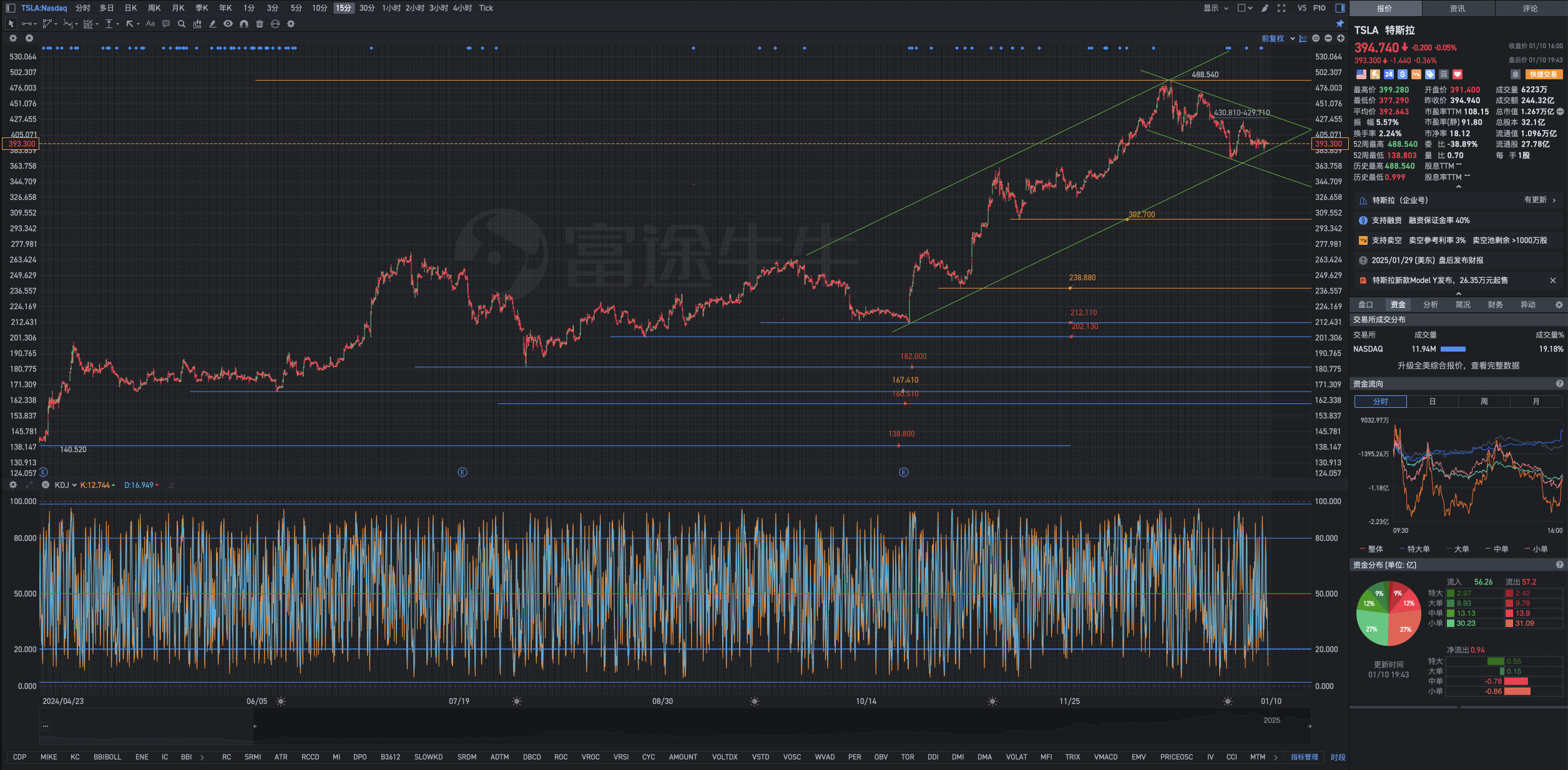The height and width of the screenshot is (770, 1568).
Task: Click the 资金流向 help question icon
Action: pyautogui.click(x=1559, y=384)
